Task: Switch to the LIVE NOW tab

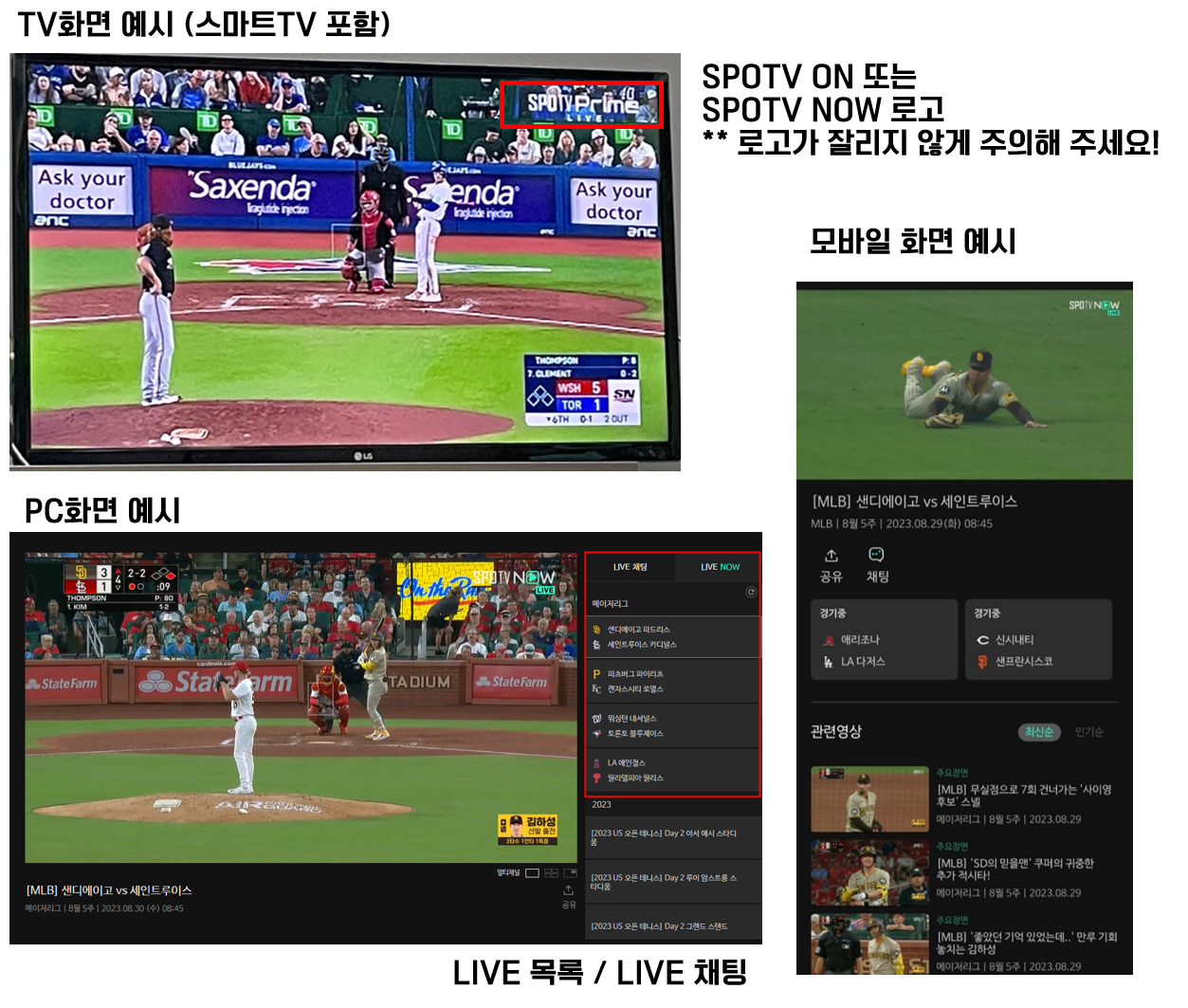Action: (720, 567)
